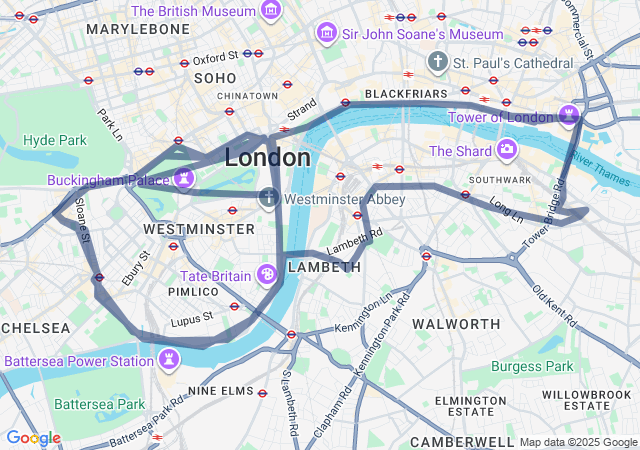The width and height of the screenshot is (640, 450).
Task: Click Buckingham Palace castle marker
Action: (184, 179)
